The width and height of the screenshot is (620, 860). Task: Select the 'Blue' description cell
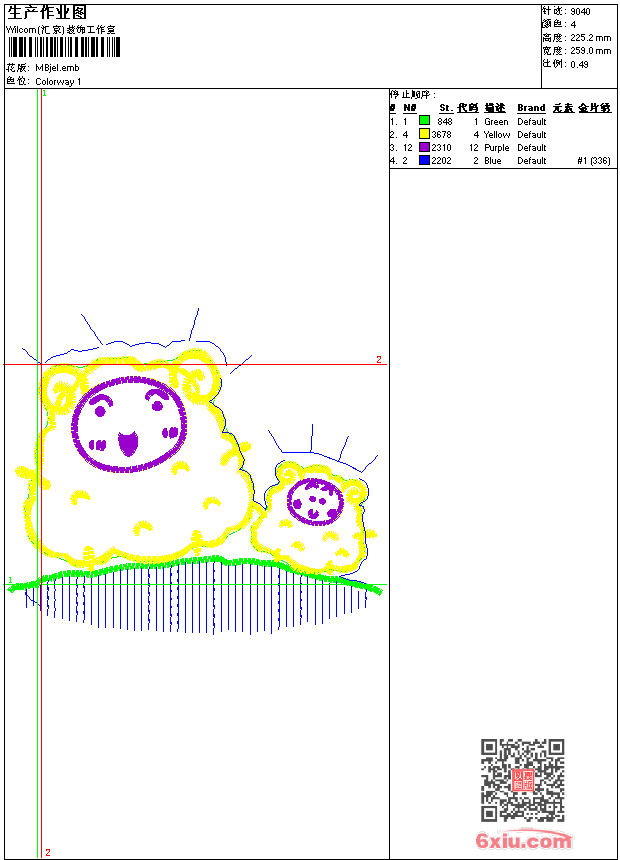point(493,161)
